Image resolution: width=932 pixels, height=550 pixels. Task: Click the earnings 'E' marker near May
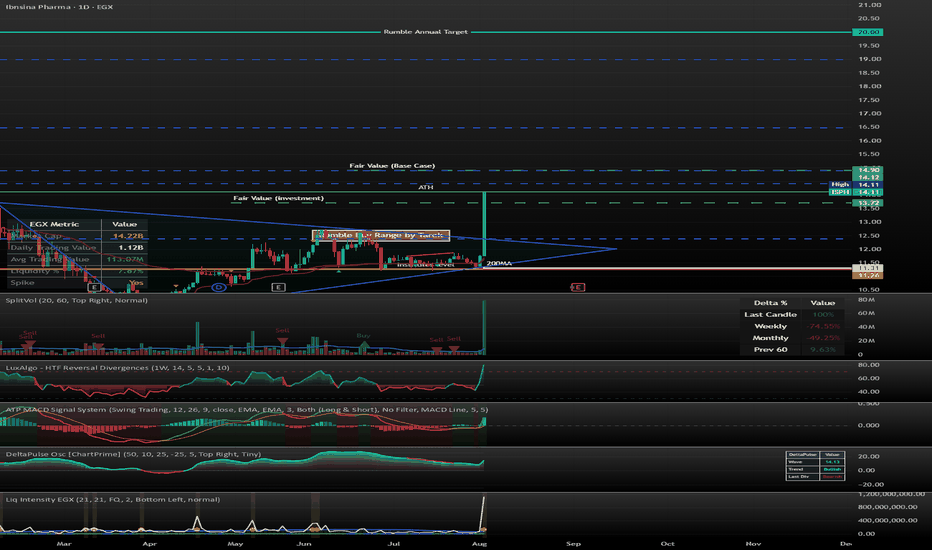278,287
